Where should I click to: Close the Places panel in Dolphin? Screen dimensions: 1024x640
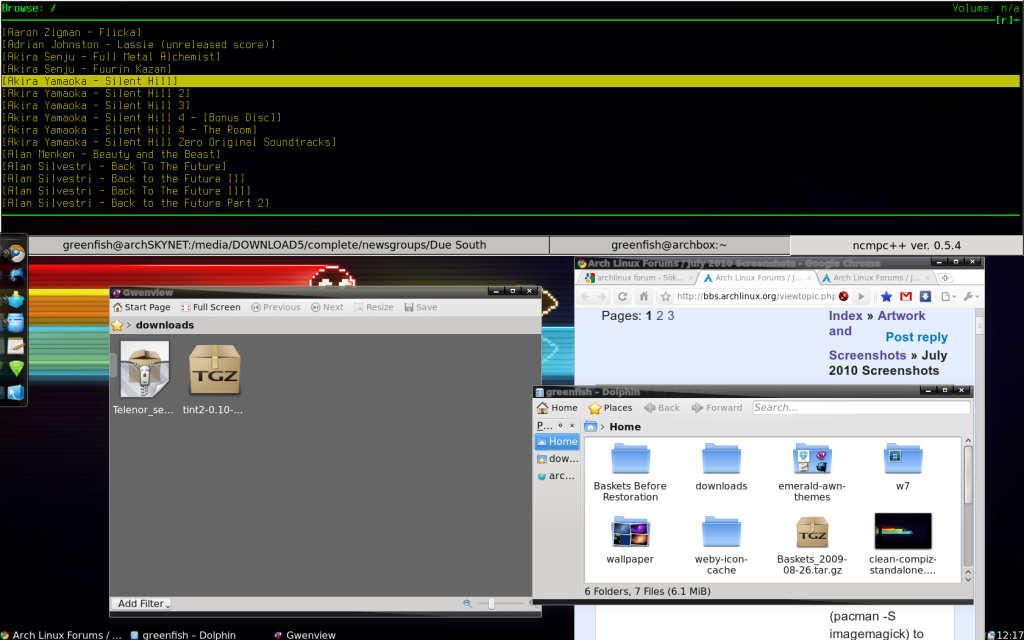[x=572, y=425]
